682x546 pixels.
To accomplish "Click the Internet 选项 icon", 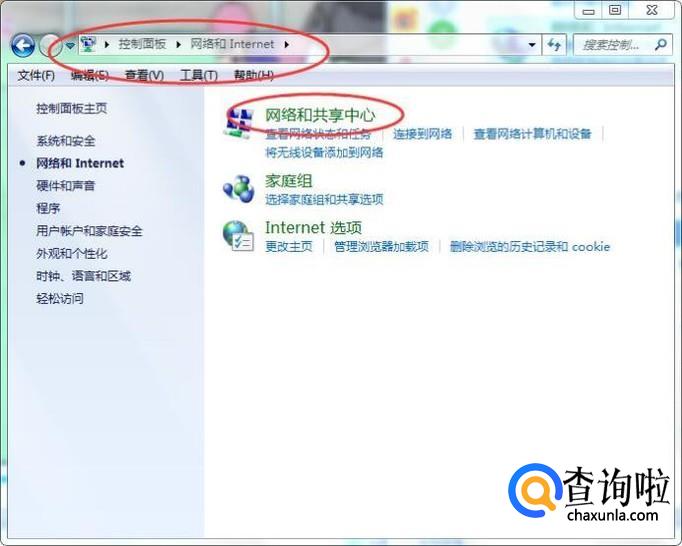I will (x=238, y=236).
